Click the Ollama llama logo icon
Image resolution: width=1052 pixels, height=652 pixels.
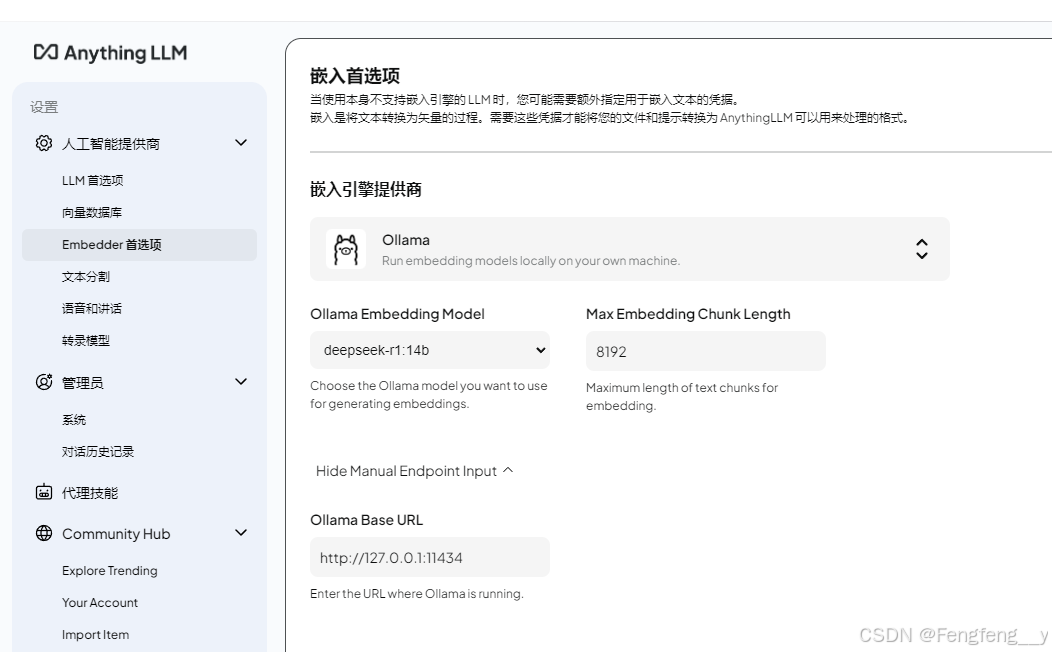click(346, 249)
